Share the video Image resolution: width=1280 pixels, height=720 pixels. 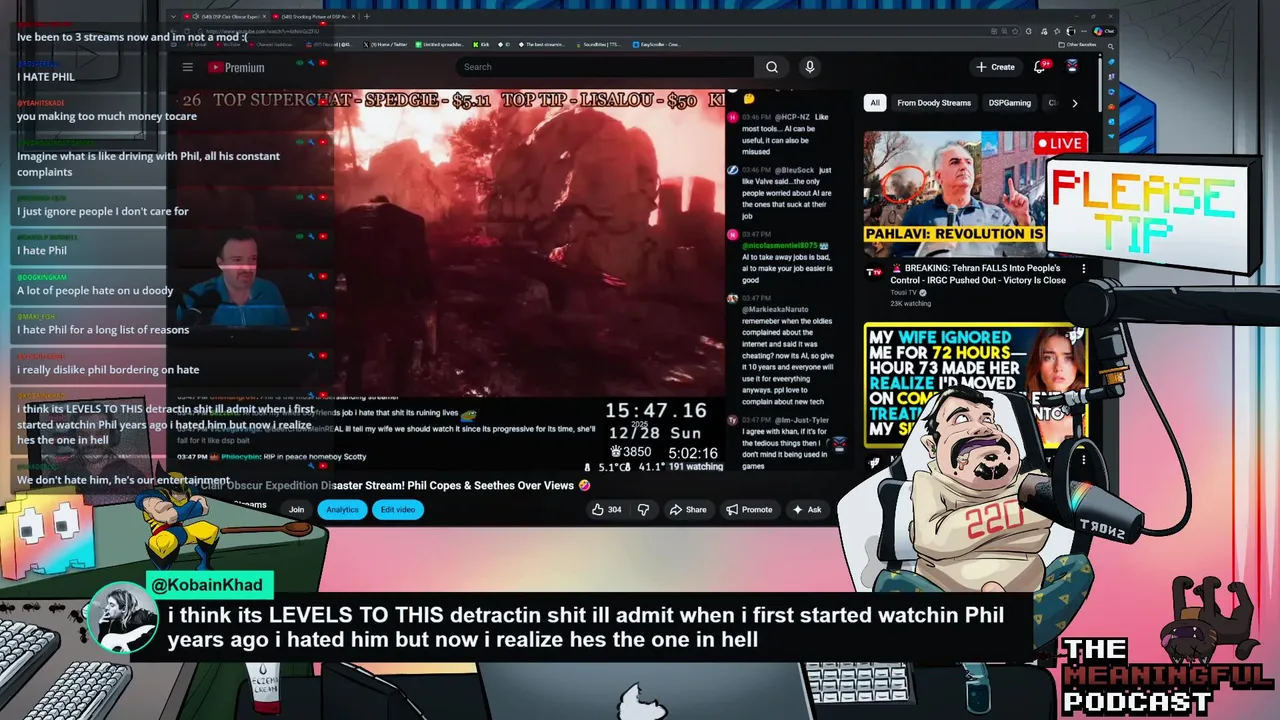point(688,509)
